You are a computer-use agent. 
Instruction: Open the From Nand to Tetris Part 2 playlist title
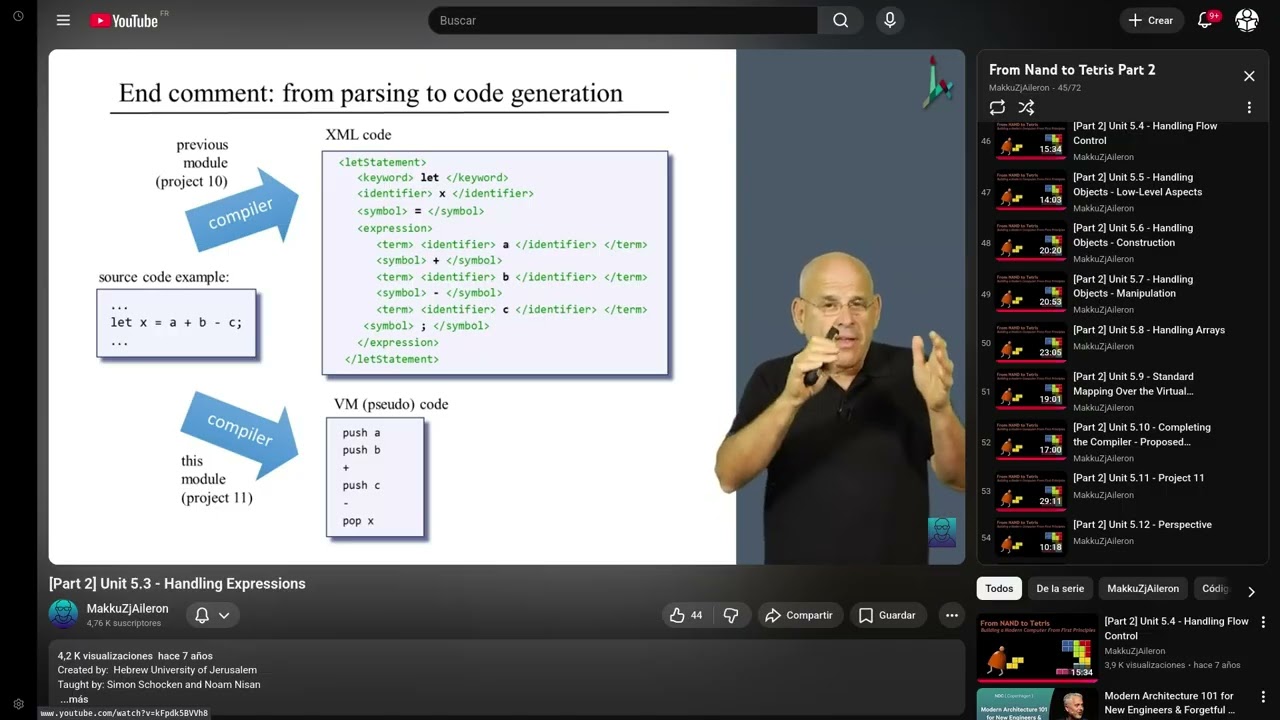pyautogui.click(x=1072, y=69)
